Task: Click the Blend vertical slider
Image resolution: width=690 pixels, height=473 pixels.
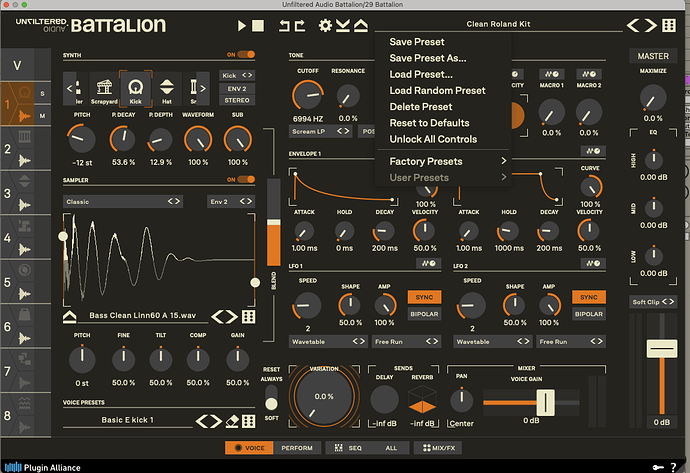Action: tap(274, 222)
